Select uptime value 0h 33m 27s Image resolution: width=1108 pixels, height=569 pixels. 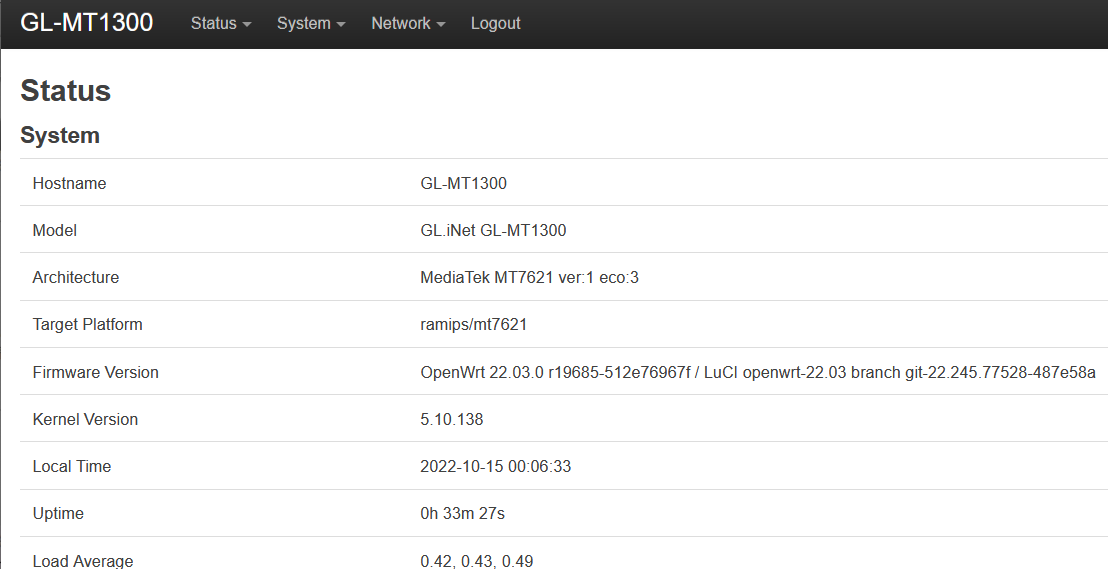(463, 513)
